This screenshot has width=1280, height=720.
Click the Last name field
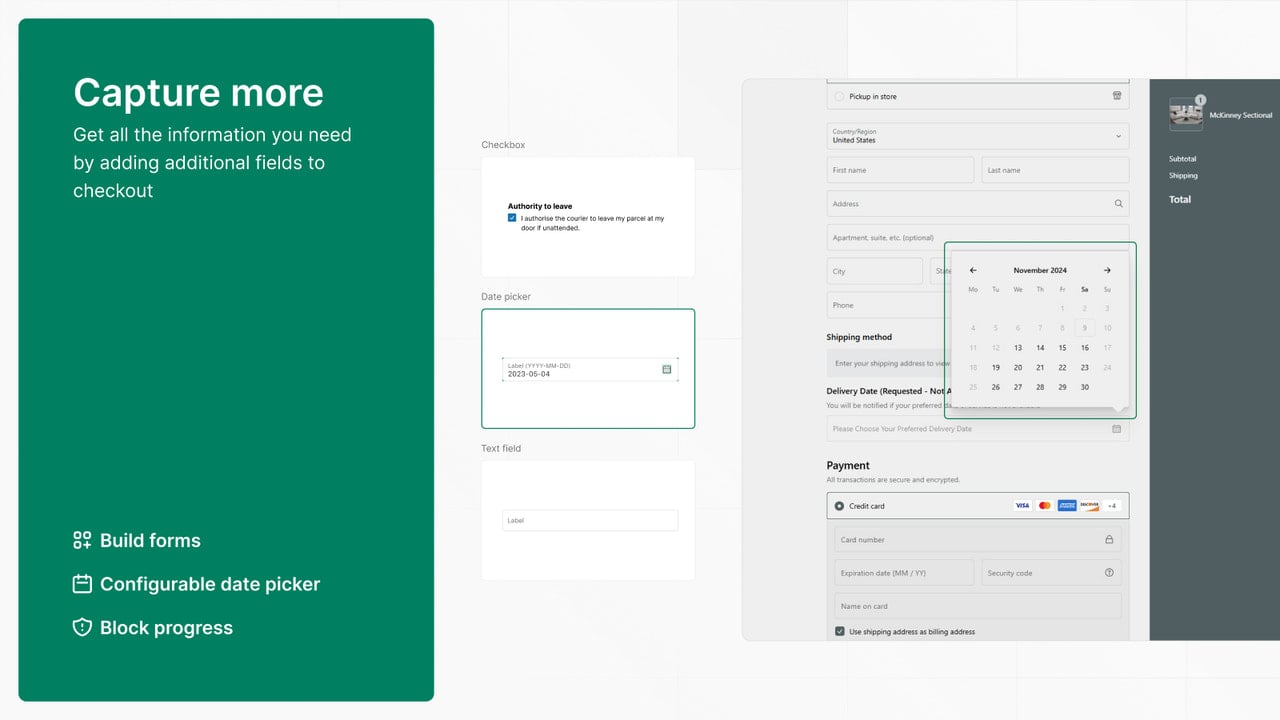[1055, 170]
